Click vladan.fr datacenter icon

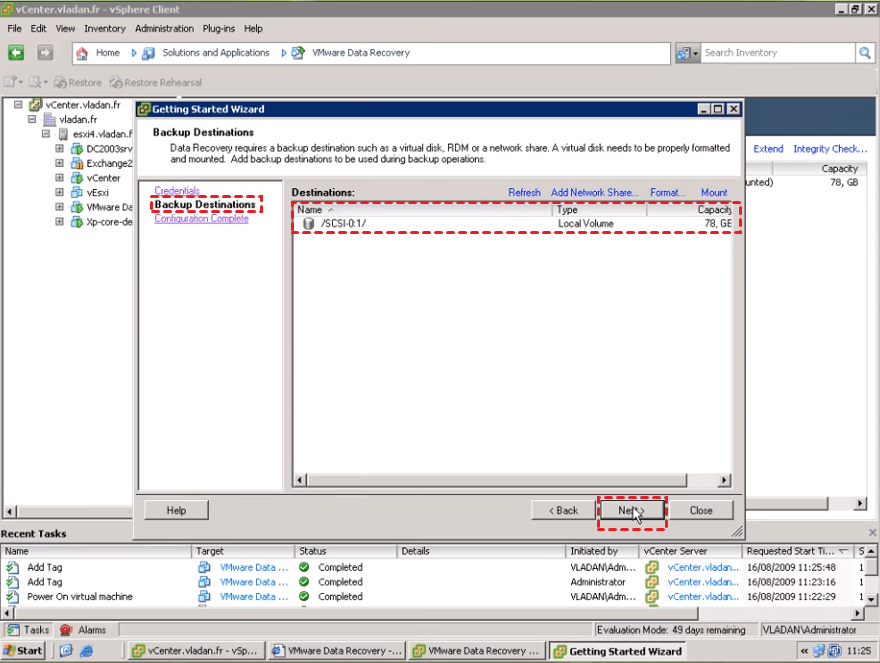click(x=50, y=120)
